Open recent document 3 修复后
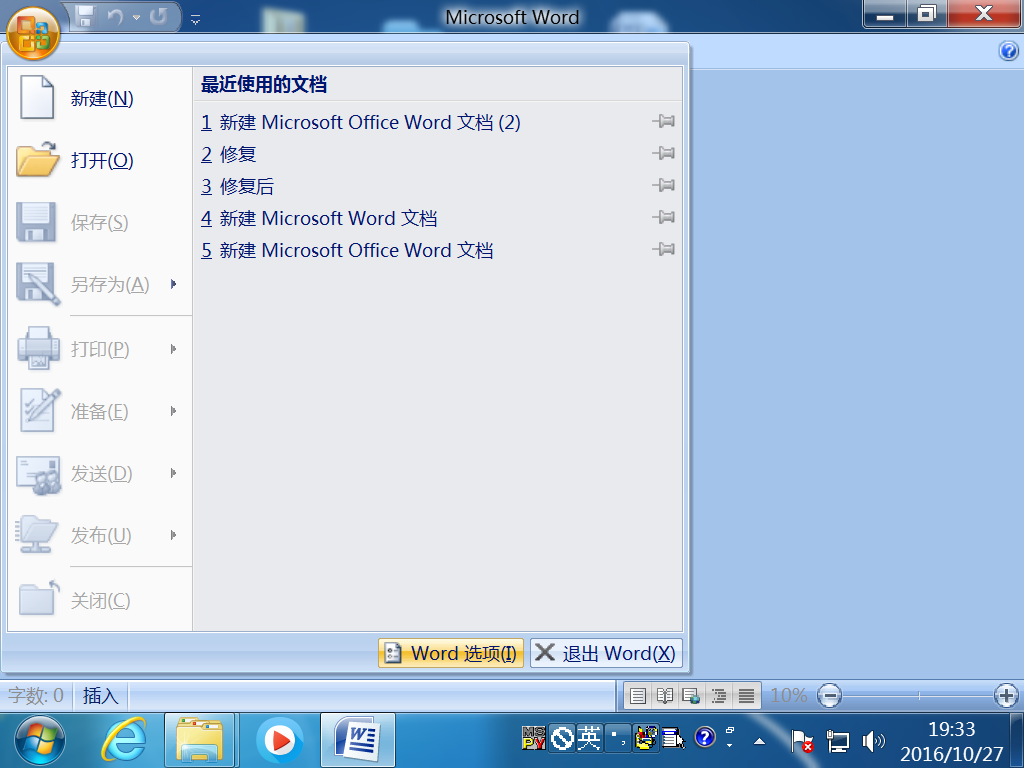 click(237, 186)
